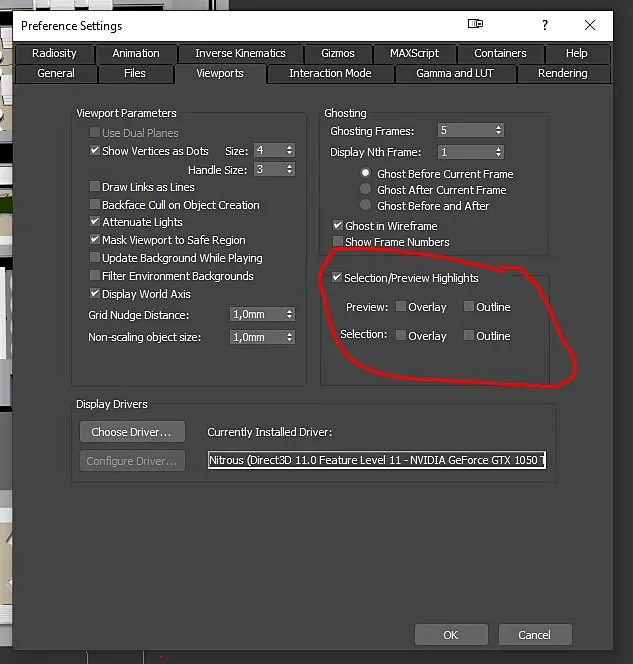Enable the Preview Overlay checkbox
633x664 pixels.
point(401,306)
